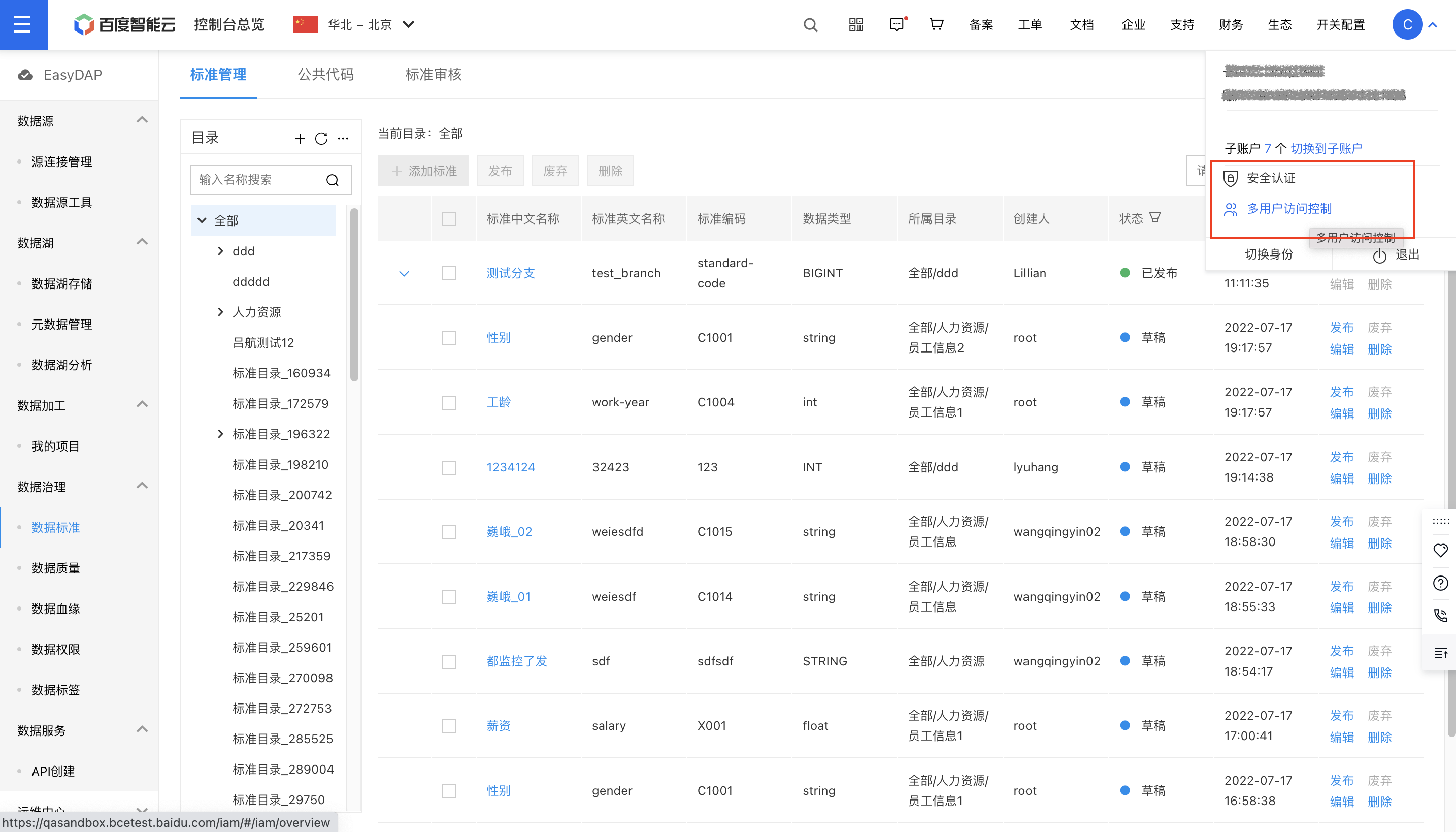The image size is (1456, 832).
Task: Add a new directory with plus icon
Action: 300,138
